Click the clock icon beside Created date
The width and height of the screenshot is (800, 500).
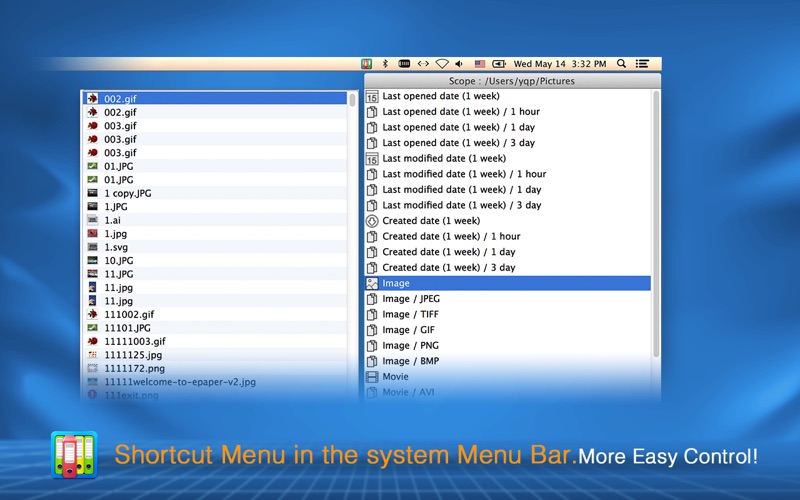372,221
